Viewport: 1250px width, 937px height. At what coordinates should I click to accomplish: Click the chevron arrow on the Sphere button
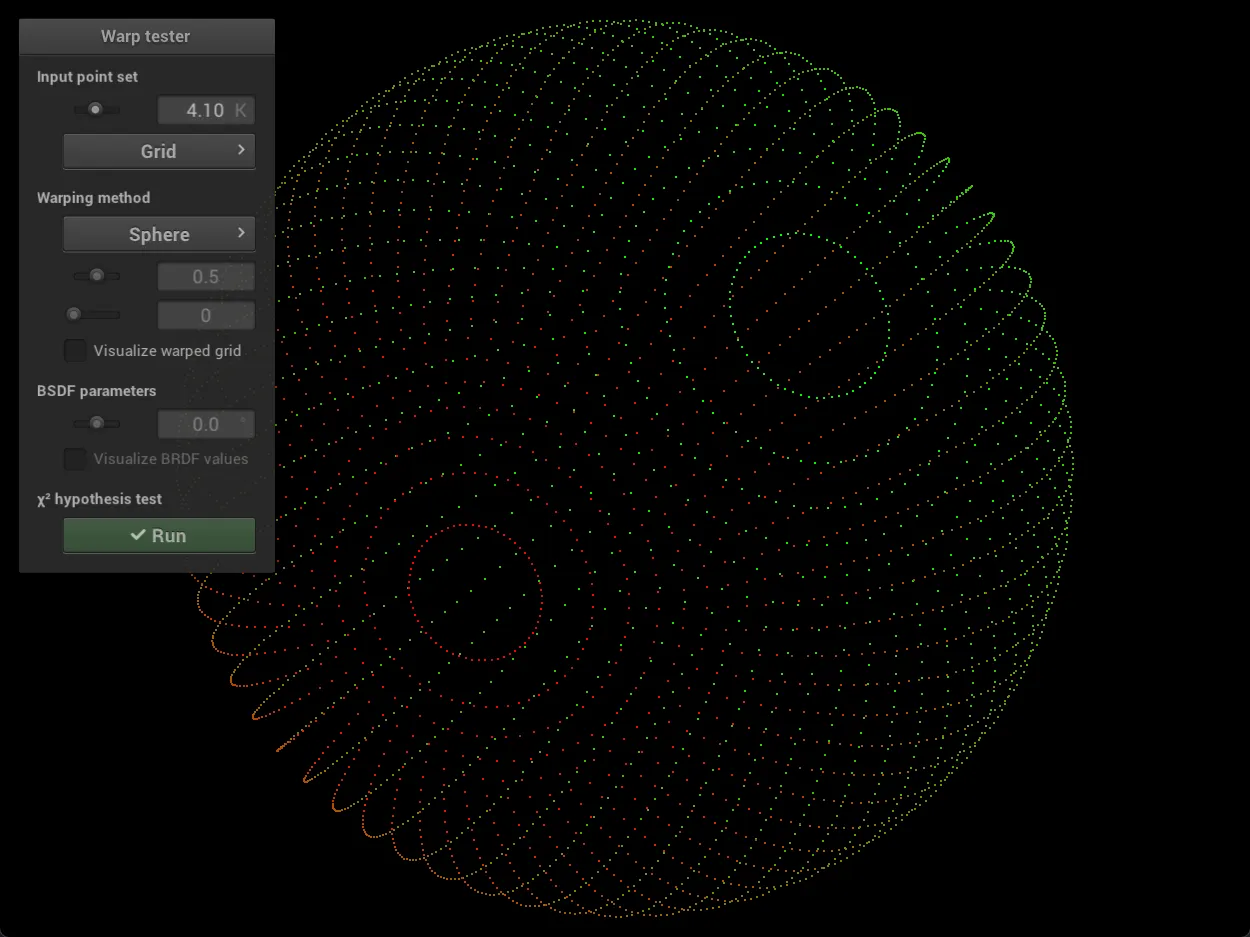240,233
